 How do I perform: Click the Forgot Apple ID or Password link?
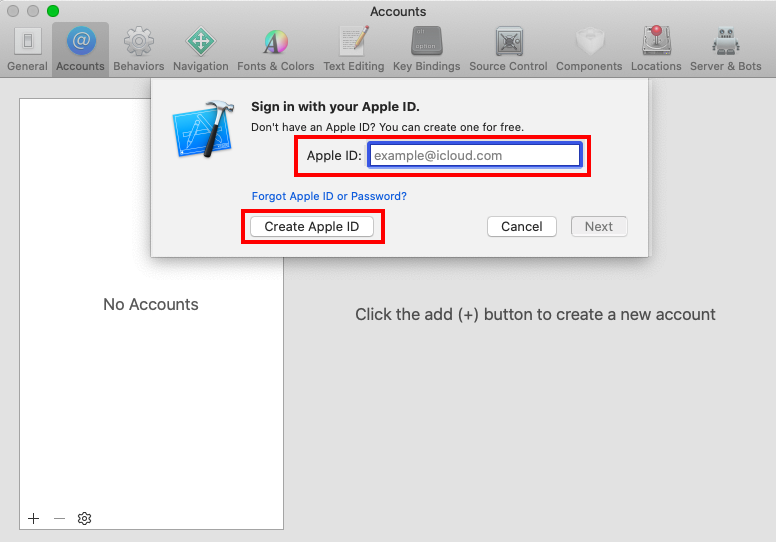tap(329, 196)
